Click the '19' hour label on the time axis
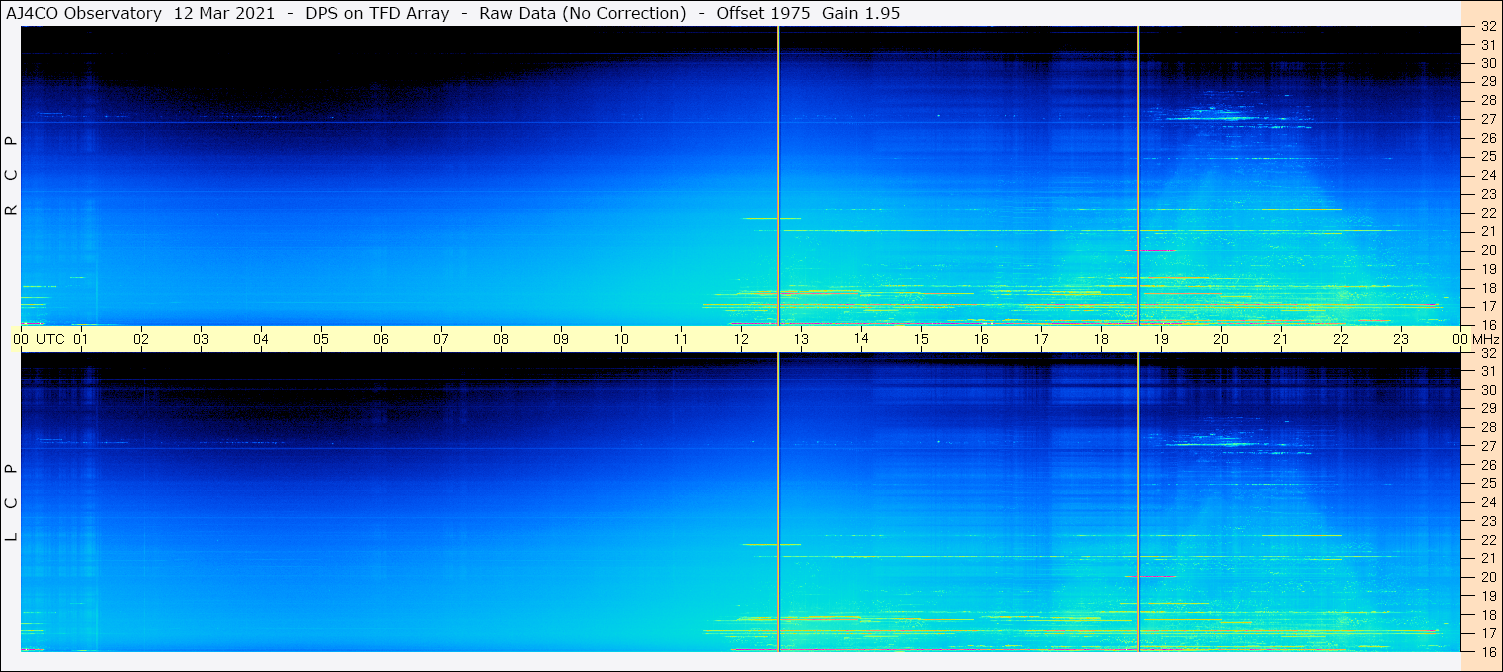The height and width of the screenshot is (672, 1503). coord(1161,339)
